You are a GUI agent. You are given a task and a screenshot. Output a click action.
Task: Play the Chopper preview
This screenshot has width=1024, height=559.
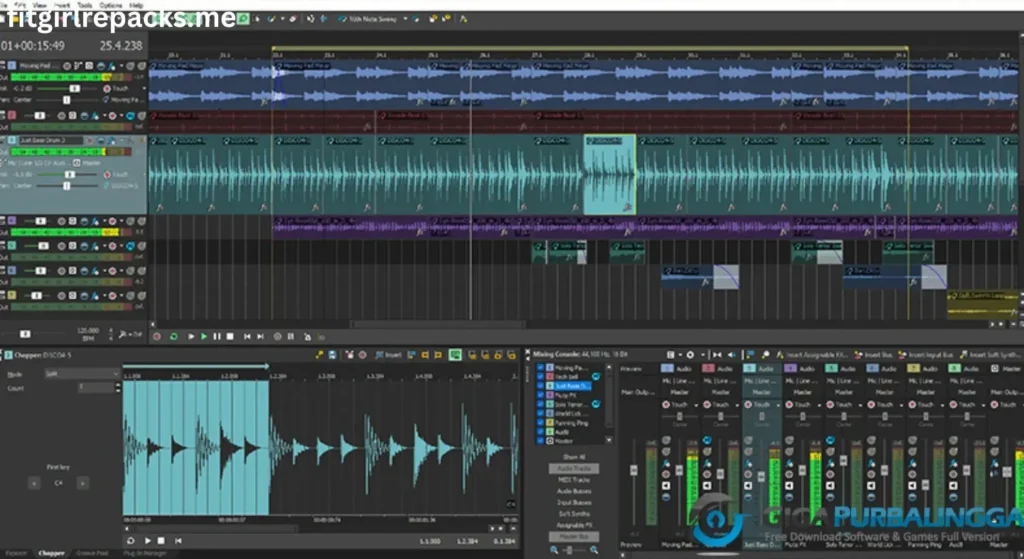click(x=147, y=541)
